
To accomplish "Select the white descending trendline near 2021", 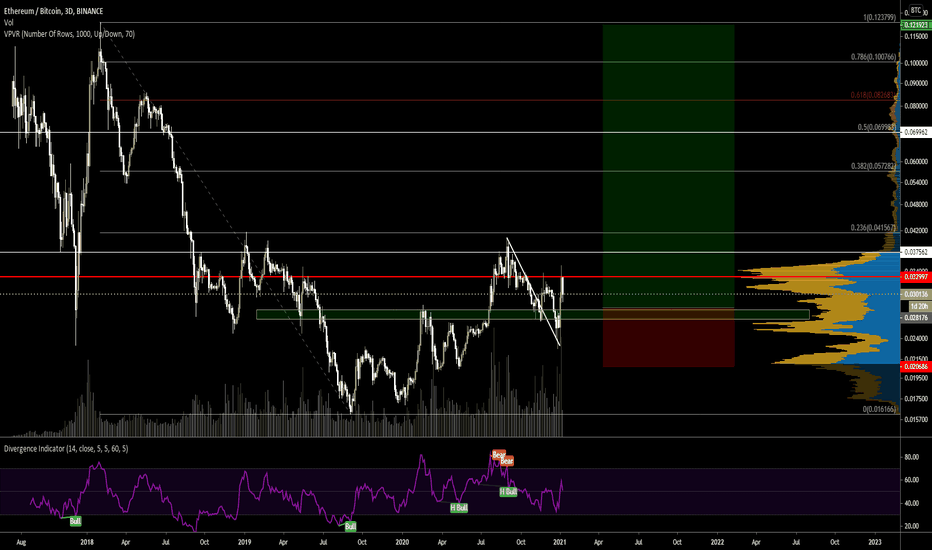I will tap(533, 292).
